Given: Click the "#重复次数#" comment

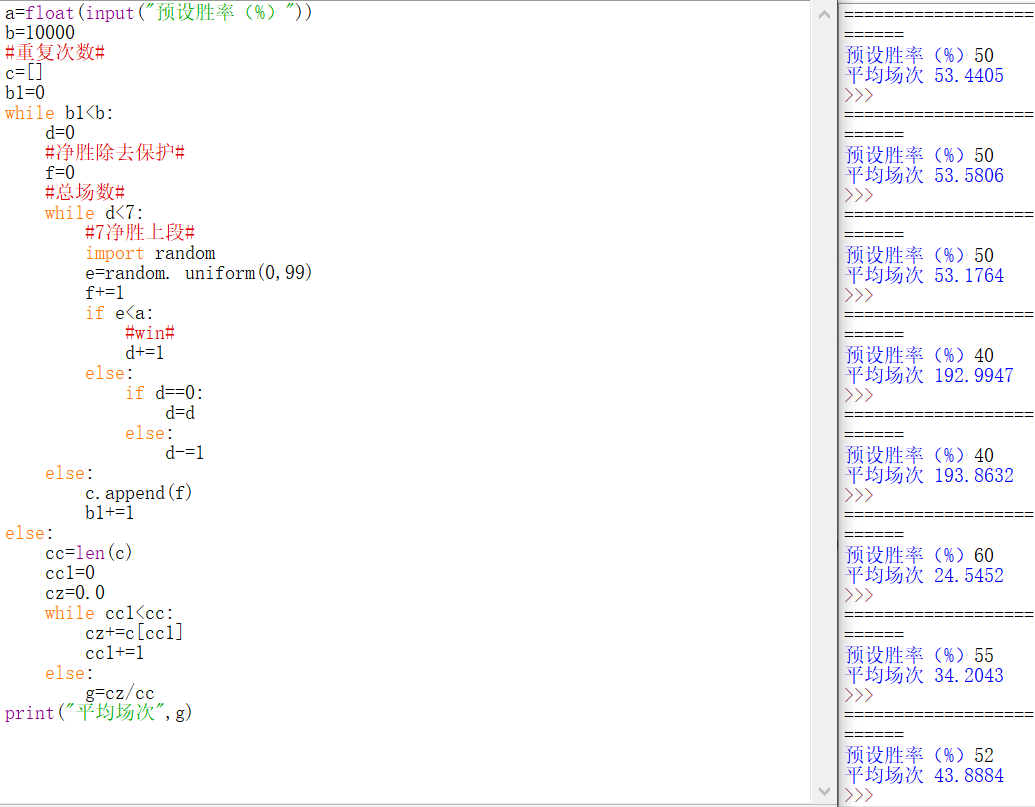Looking at the screenshot, I should point(55,53).
